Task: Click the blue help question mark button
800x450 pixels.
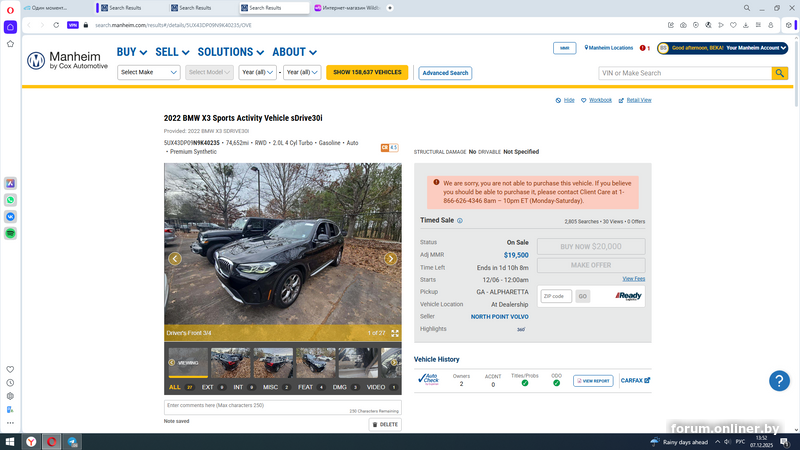Action: [x=779, y=381]
